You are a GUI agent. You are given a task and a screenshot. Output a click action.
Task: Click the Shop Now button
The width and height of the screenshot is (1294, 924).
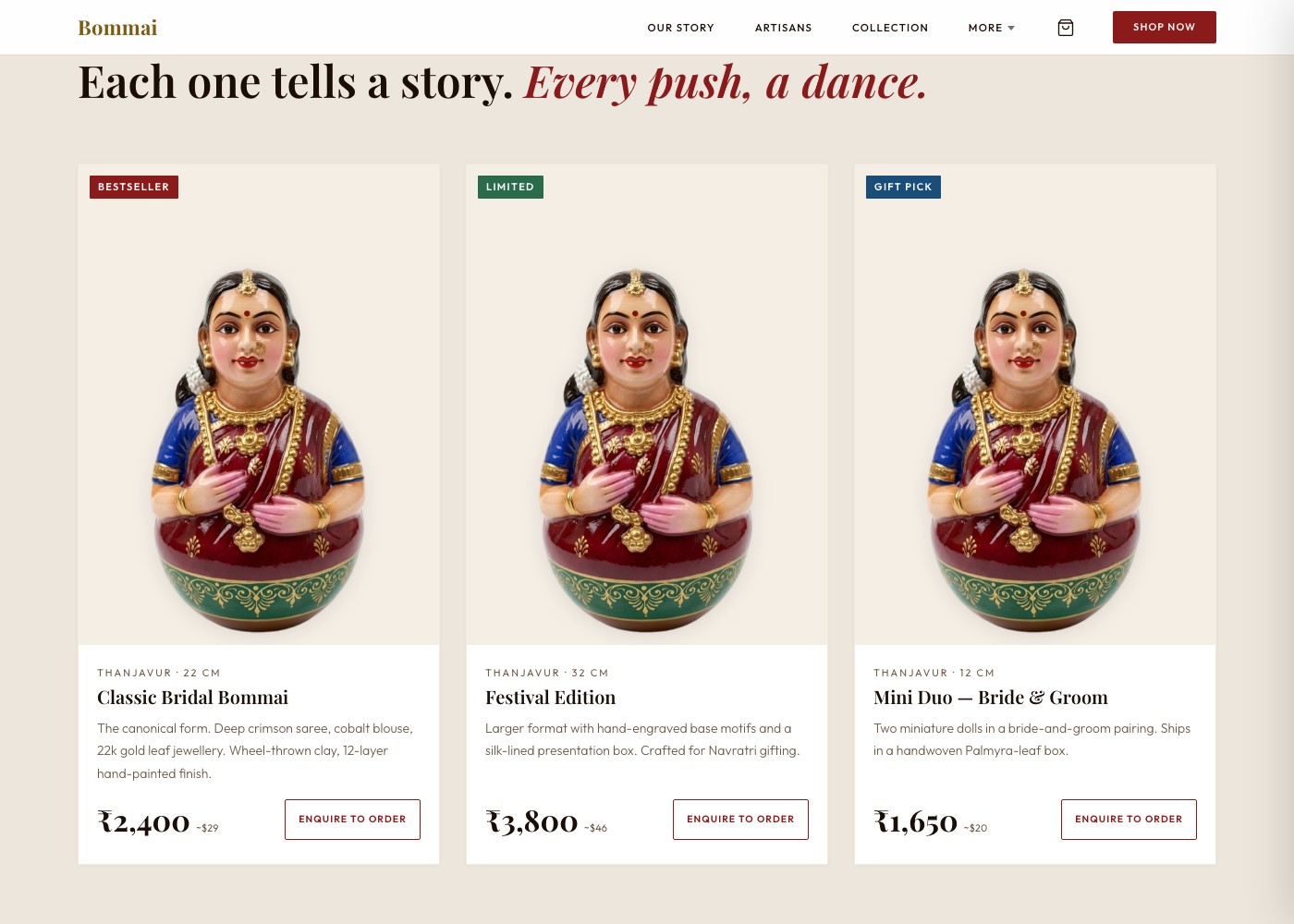pyautogui.click(x=1165, y=27)
